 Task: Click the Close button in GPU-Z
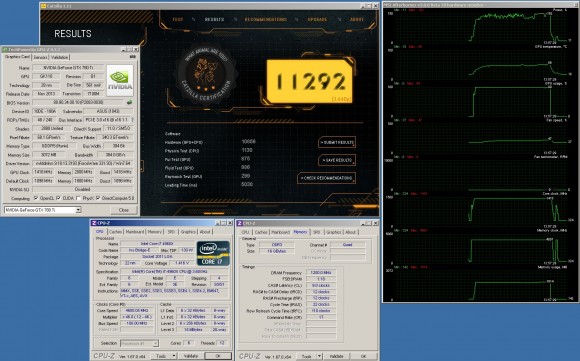click(x=124, y=210)
